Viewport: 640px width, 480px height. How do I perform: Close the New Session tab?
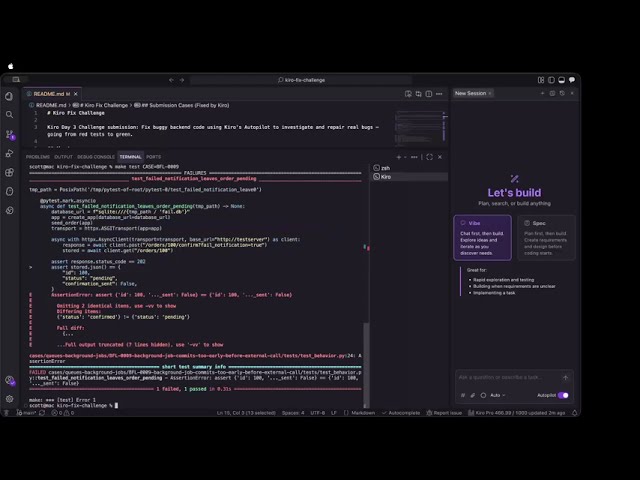coord(490,93)
